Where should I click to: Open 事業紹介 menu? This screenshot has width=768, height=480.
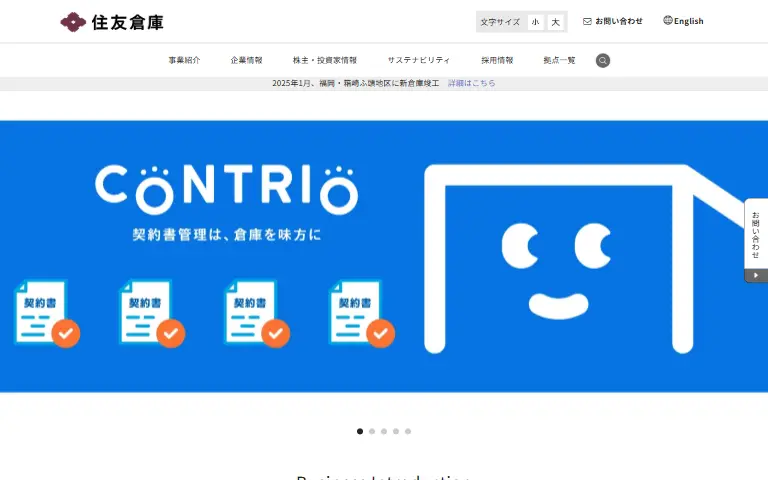coord(185,60)
